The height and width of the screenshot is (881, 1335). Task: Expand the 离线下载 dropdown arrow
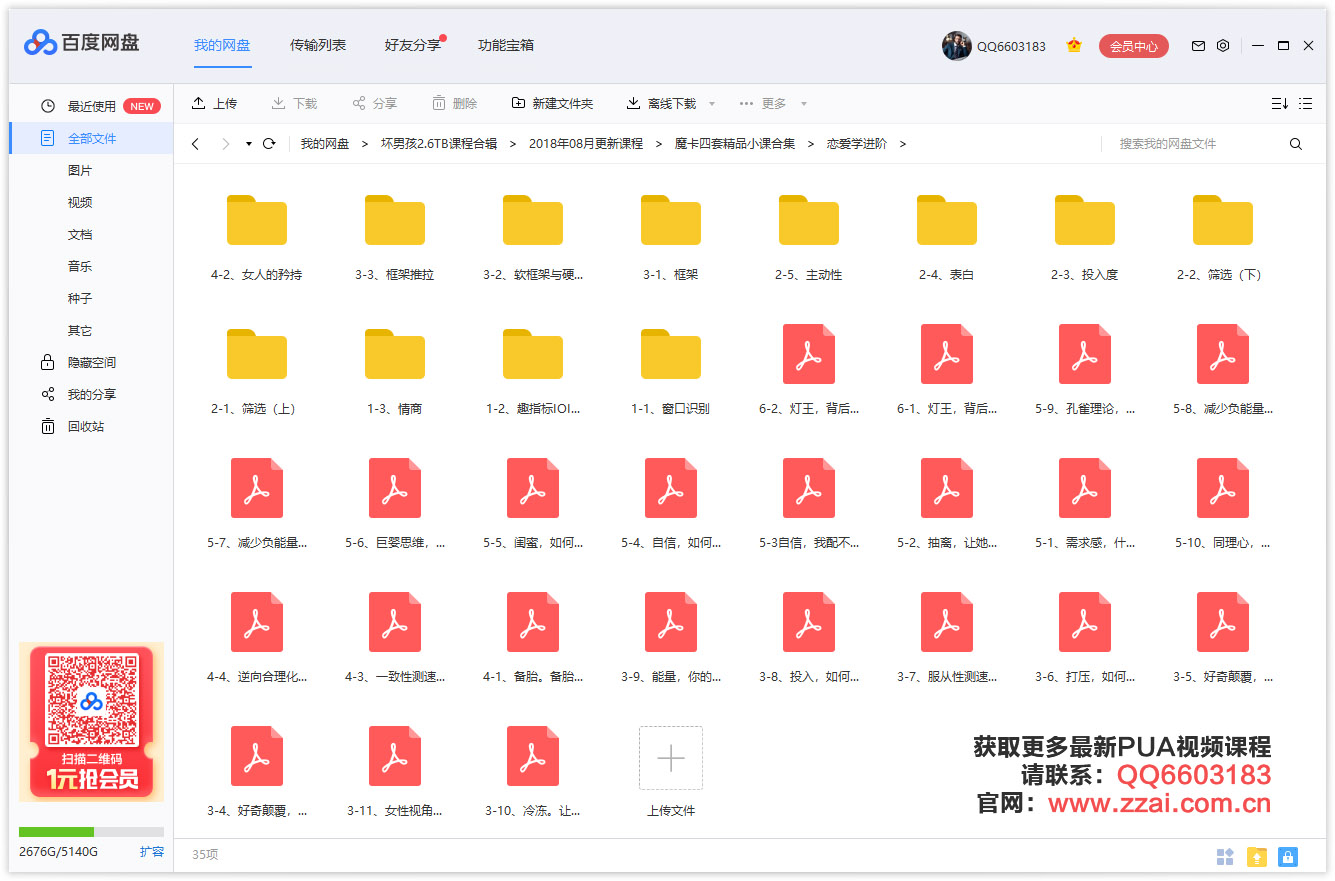712,104
